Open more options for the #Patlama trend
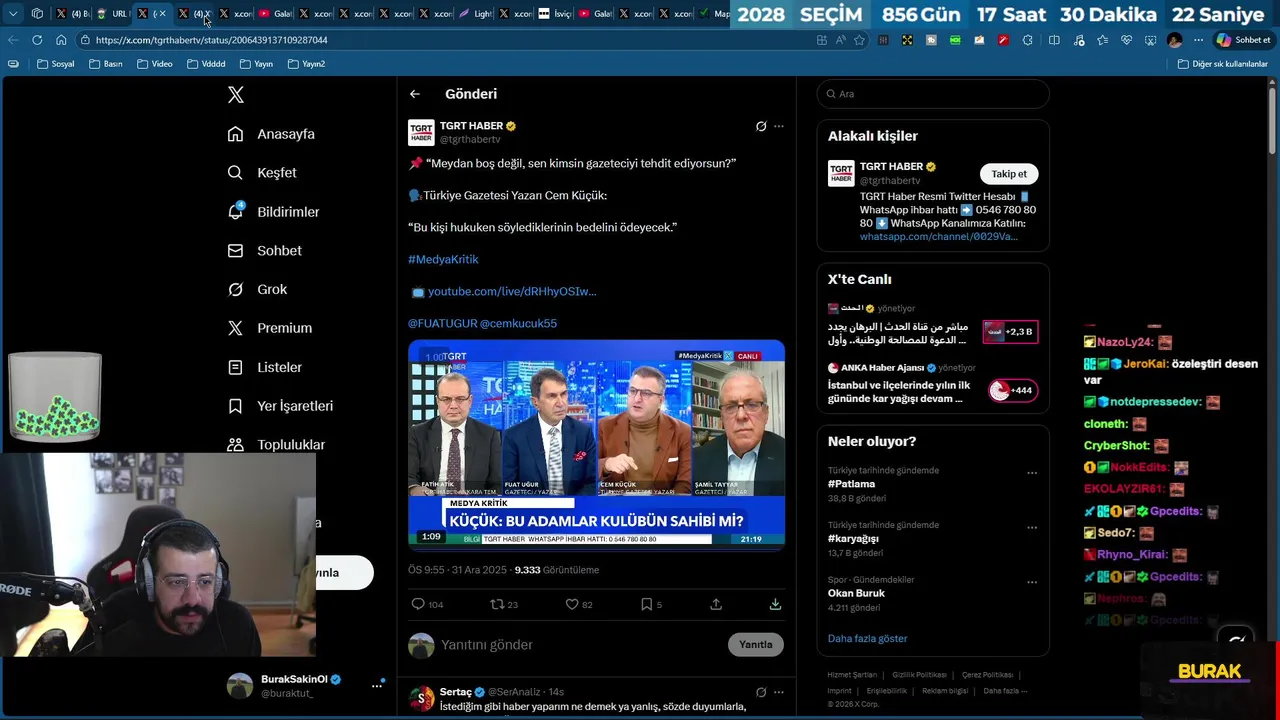 coord(1032,473)
